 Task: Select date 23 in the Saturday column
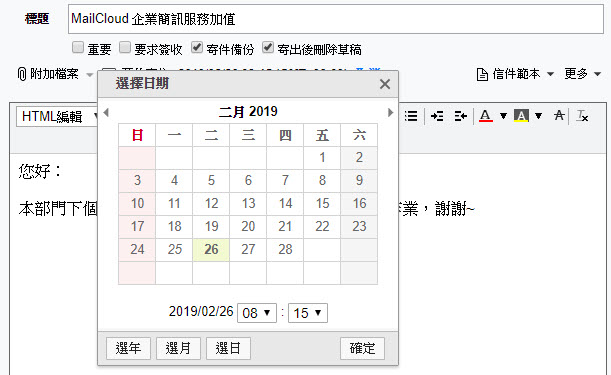click(x=359, y=226)
